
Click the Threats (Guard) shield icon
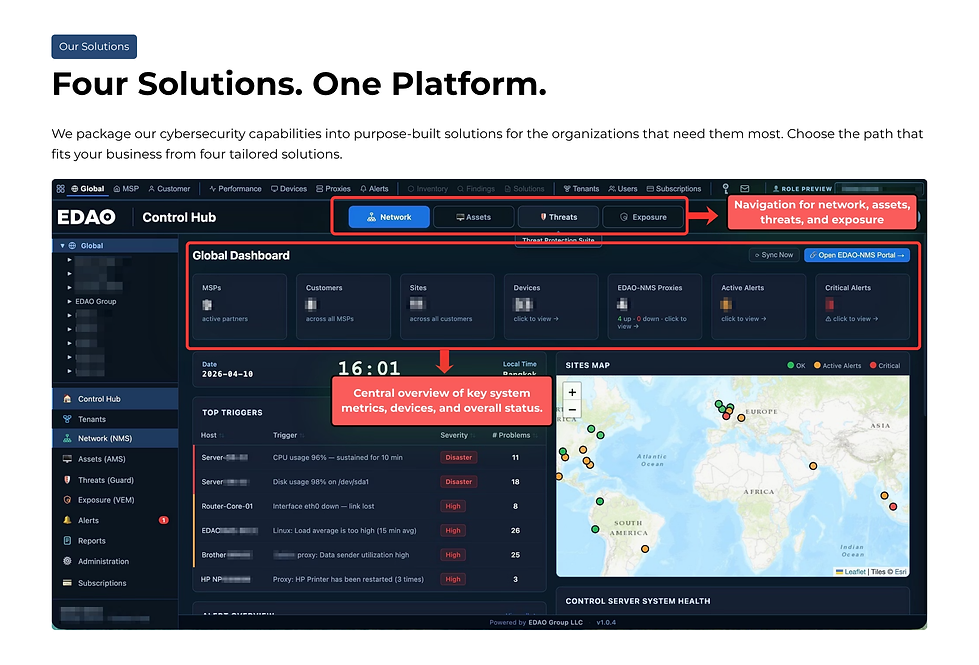[67, 480]
